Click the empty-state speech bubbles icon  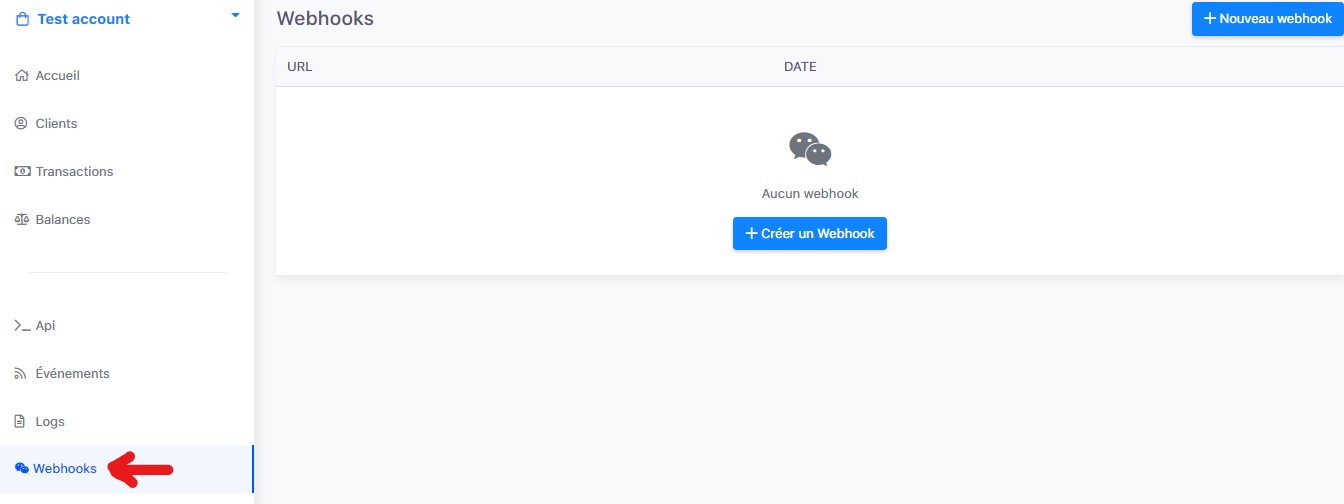pos(810,149)
